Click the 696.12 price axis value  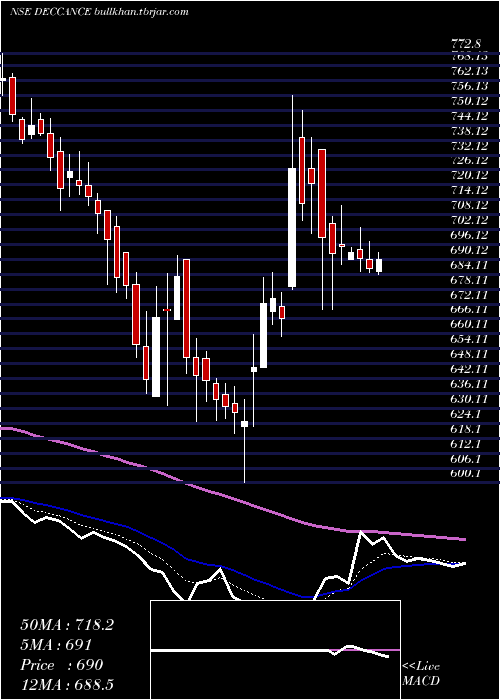click(x=469, y=235)
